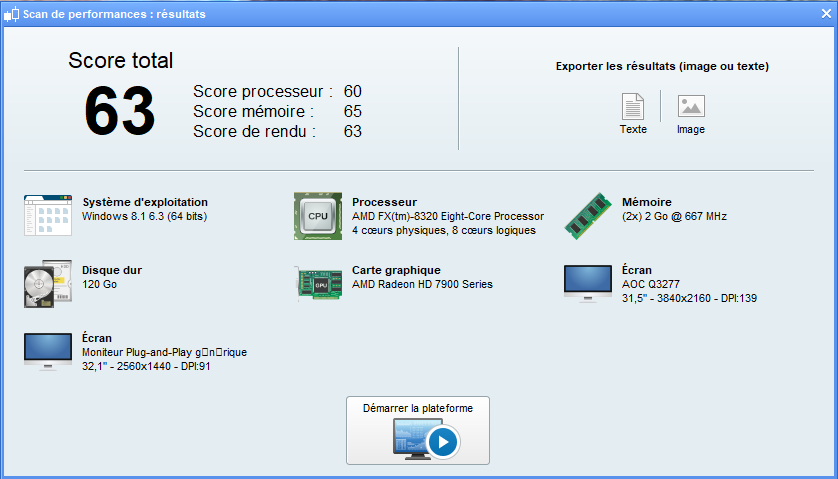Click the 'Processeur' heading
Image resolution: width=838 pixels, height=479 pixels.
(x=384, y=202)
